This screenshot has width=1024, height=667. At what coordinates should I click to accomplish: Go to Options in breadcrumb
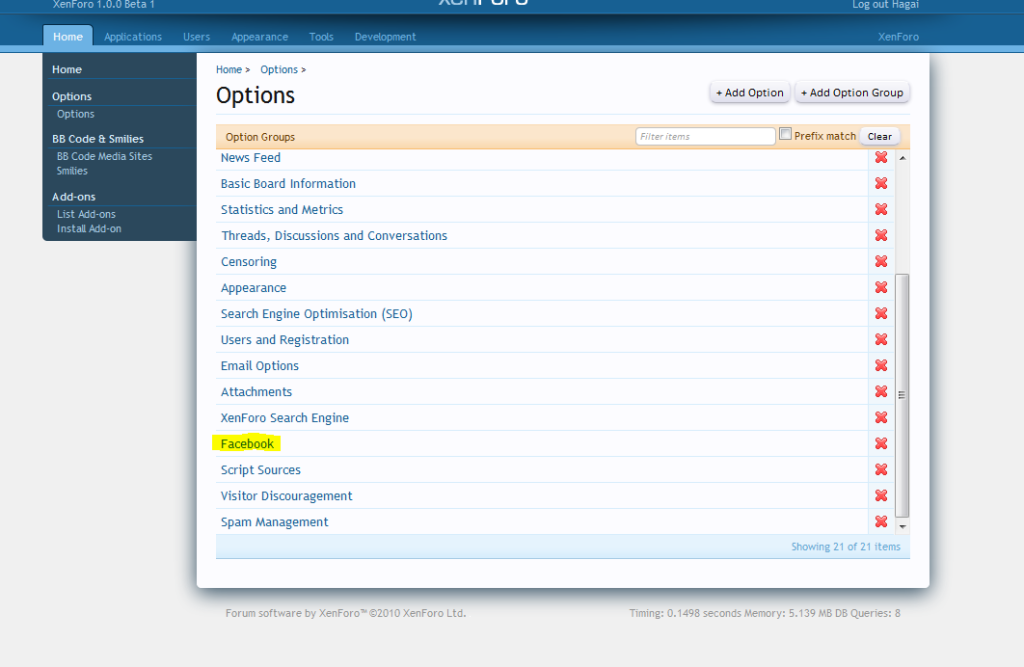coord(279,69)
